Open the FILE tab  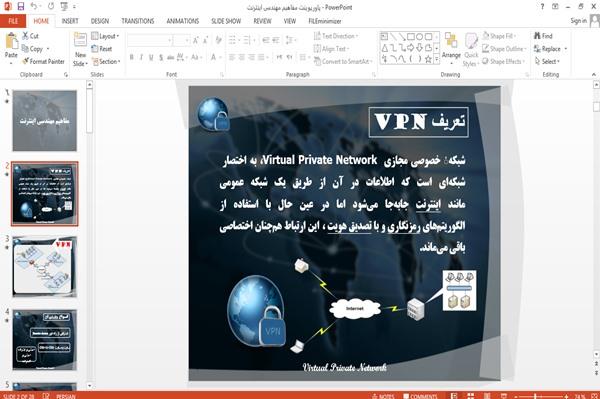(13, 21)
